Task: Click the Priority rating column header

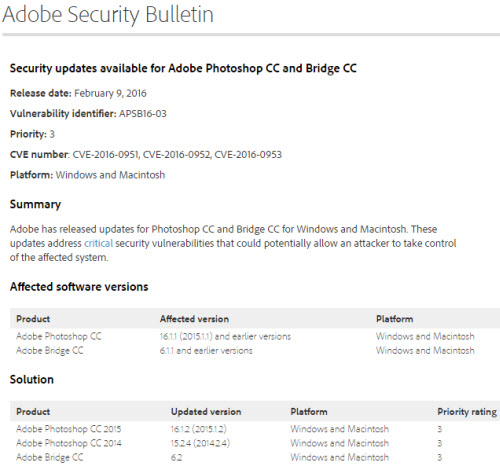Action: pos(467,412)
